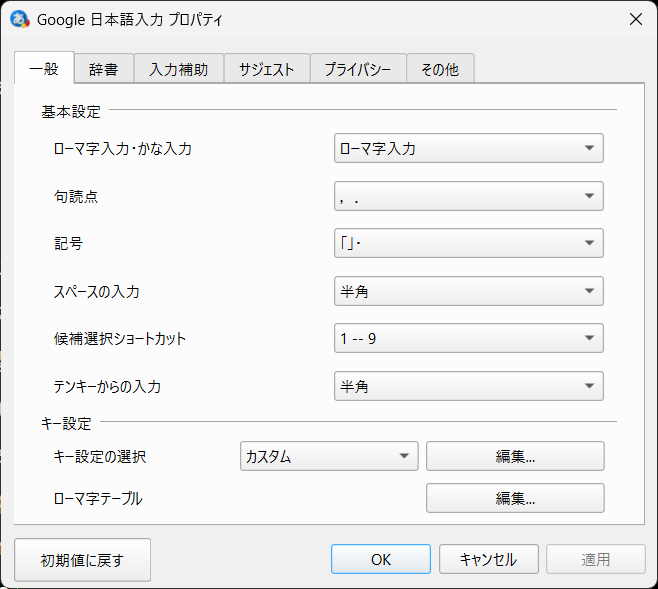Click the 句読点 label text
Viewport: 658px width, 589px height.
[76, 196]
